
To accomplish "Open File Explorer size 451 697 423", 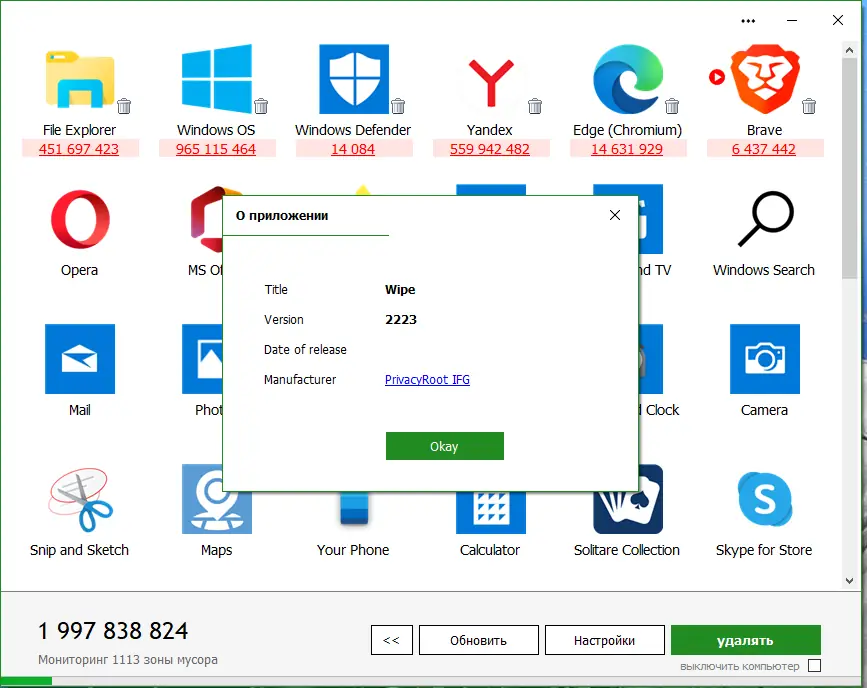I will [79, 149].
